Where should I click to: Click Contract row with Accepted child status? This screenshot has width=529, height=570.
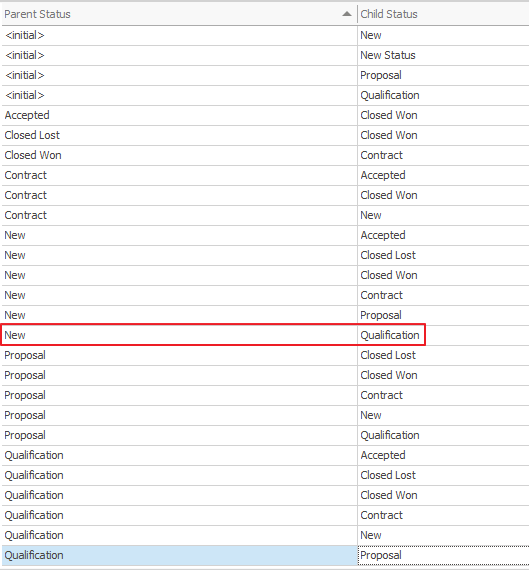pyautogui.click(x=265, y=175)
